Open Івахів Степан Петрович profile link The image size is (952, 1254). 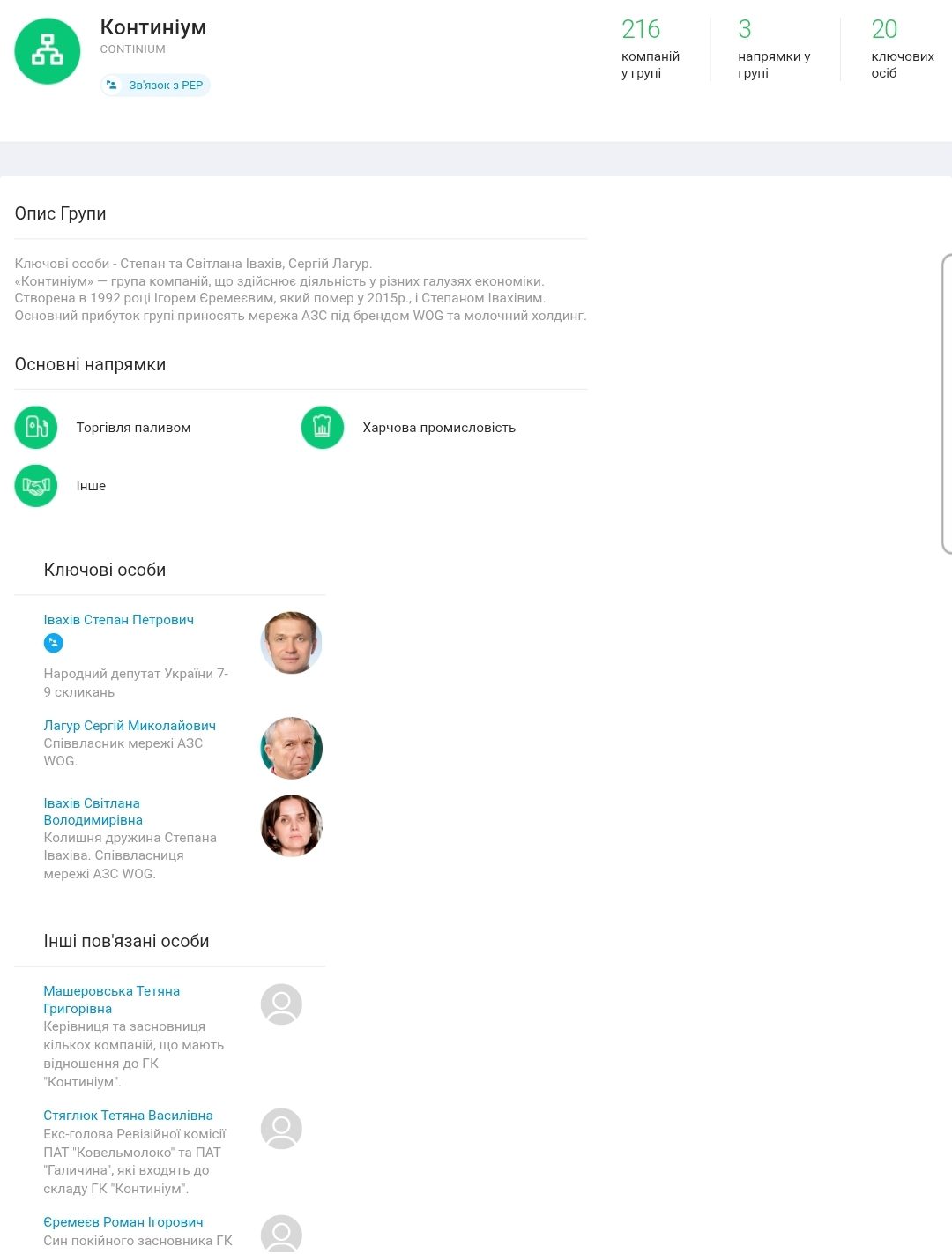tap(119, 620)
